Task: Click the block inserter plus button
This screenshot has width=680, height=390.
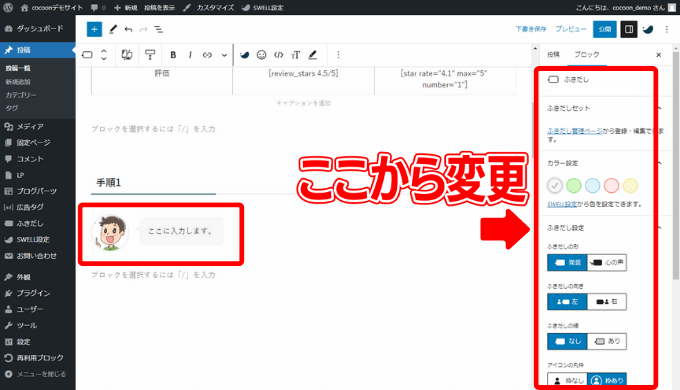Action: (94, 29)
